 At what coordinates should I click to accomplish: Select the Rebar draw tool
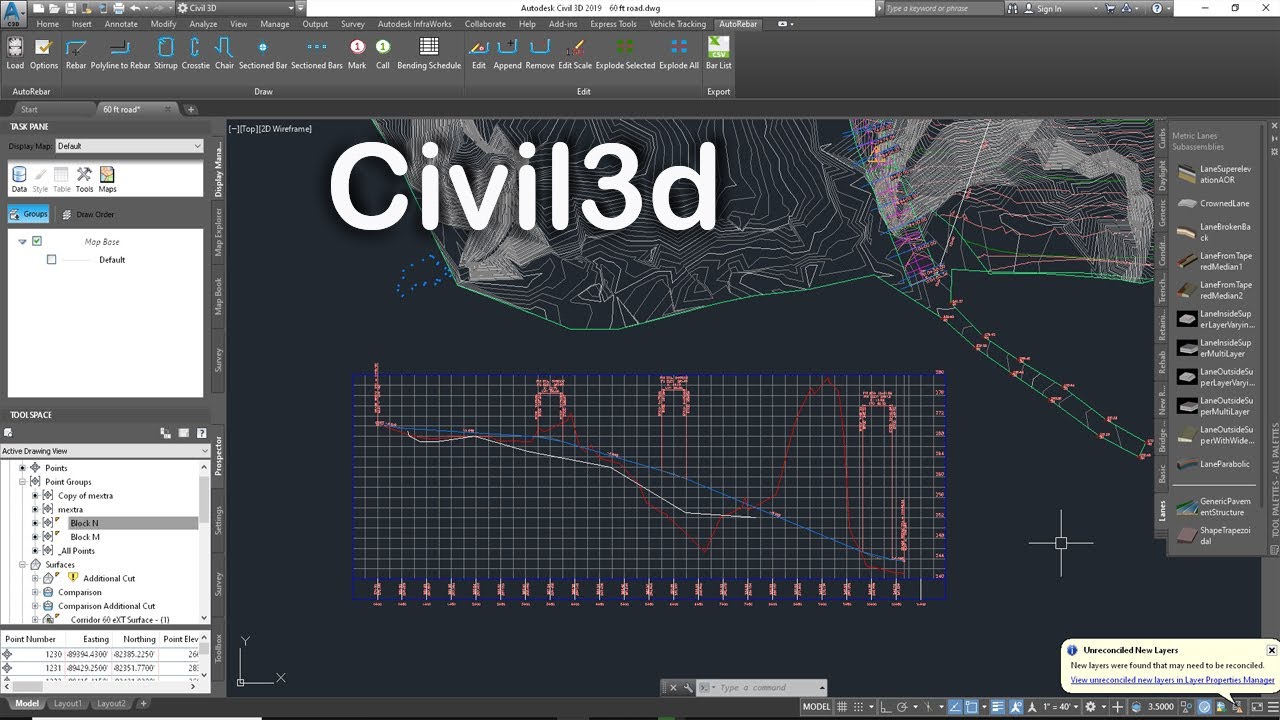pos(76,54)
